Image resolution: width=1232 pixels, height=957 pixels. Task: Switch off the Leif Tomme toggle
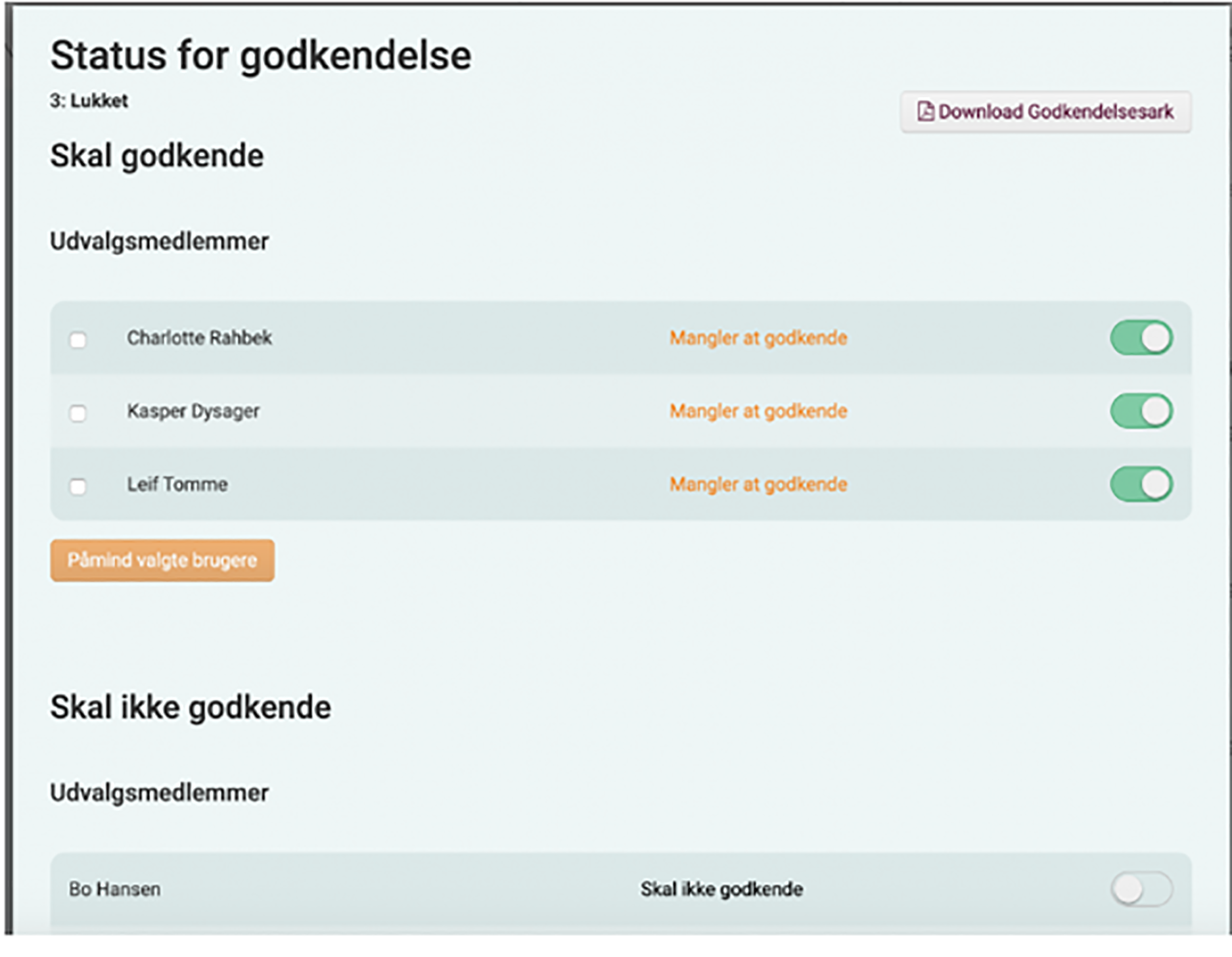[x=1141, y=484]
